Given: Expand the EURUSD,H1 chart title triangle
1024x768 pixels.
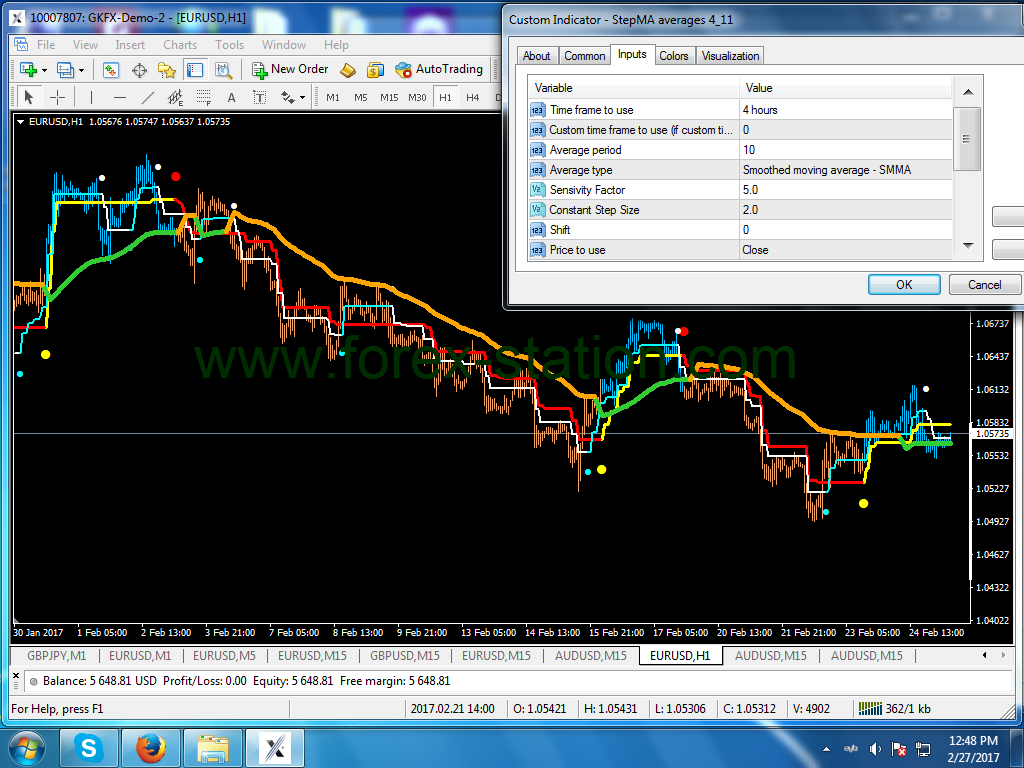Looking at the screenshot, I should tap(21, 121).
